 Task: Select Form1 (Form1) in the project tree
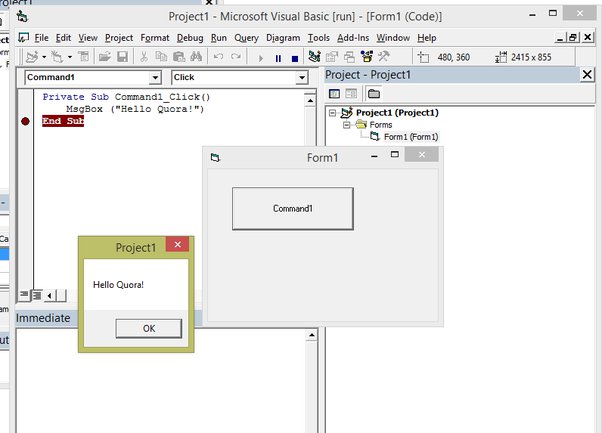point(410,137)
